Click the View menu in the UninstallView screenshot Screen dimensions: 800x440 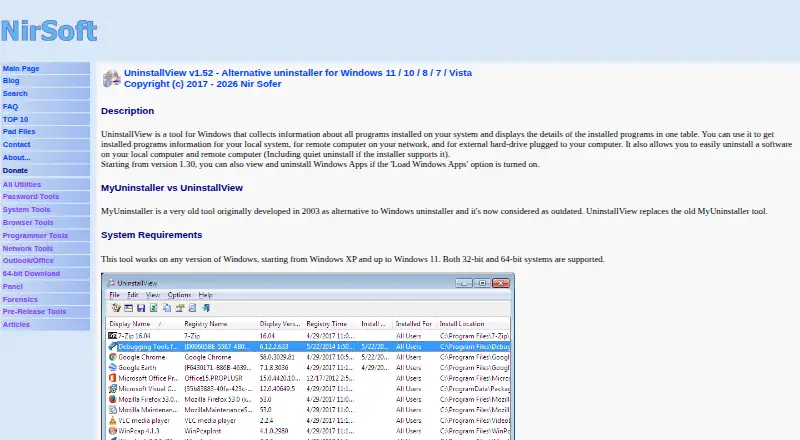(153, 295)
